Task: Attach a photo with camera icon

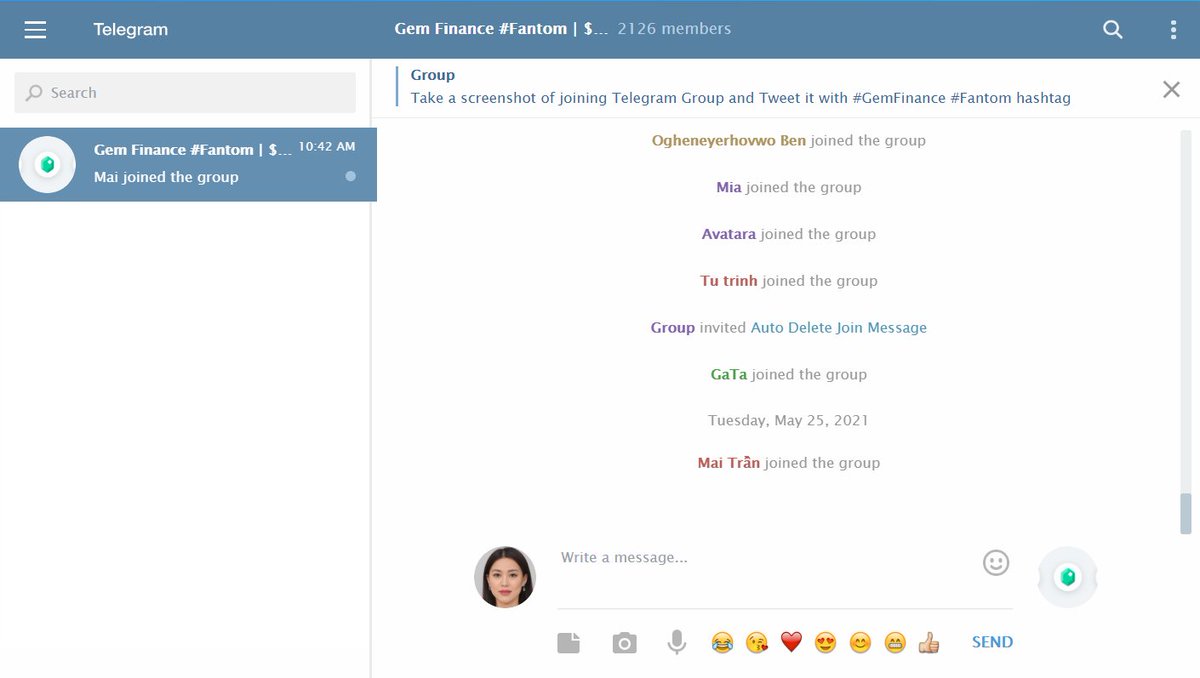Action: (x=625, y=643)
